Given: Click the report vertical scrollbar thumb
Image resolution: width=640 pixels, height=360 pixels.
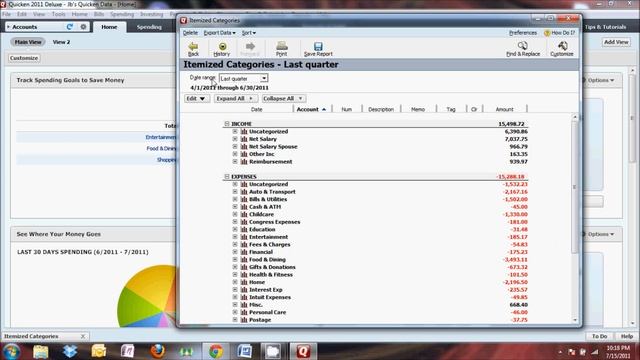Looking at the screenshot, I should point(575,187).
